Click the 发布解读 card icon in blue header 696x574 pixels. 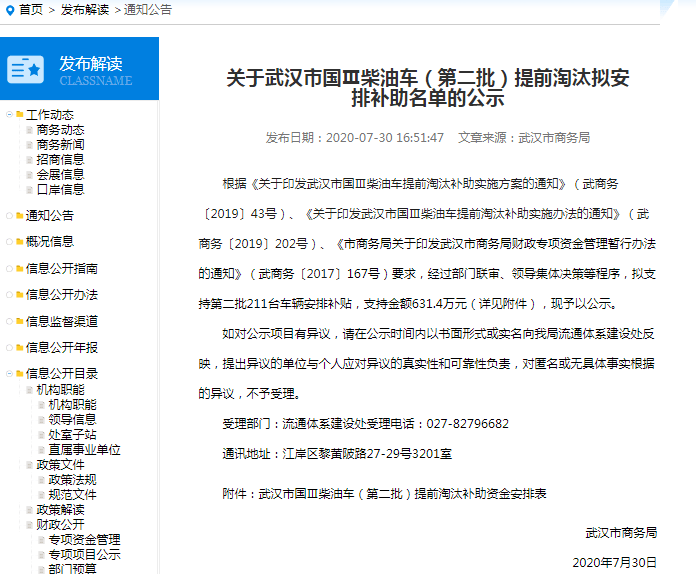(x=26, y=70)
